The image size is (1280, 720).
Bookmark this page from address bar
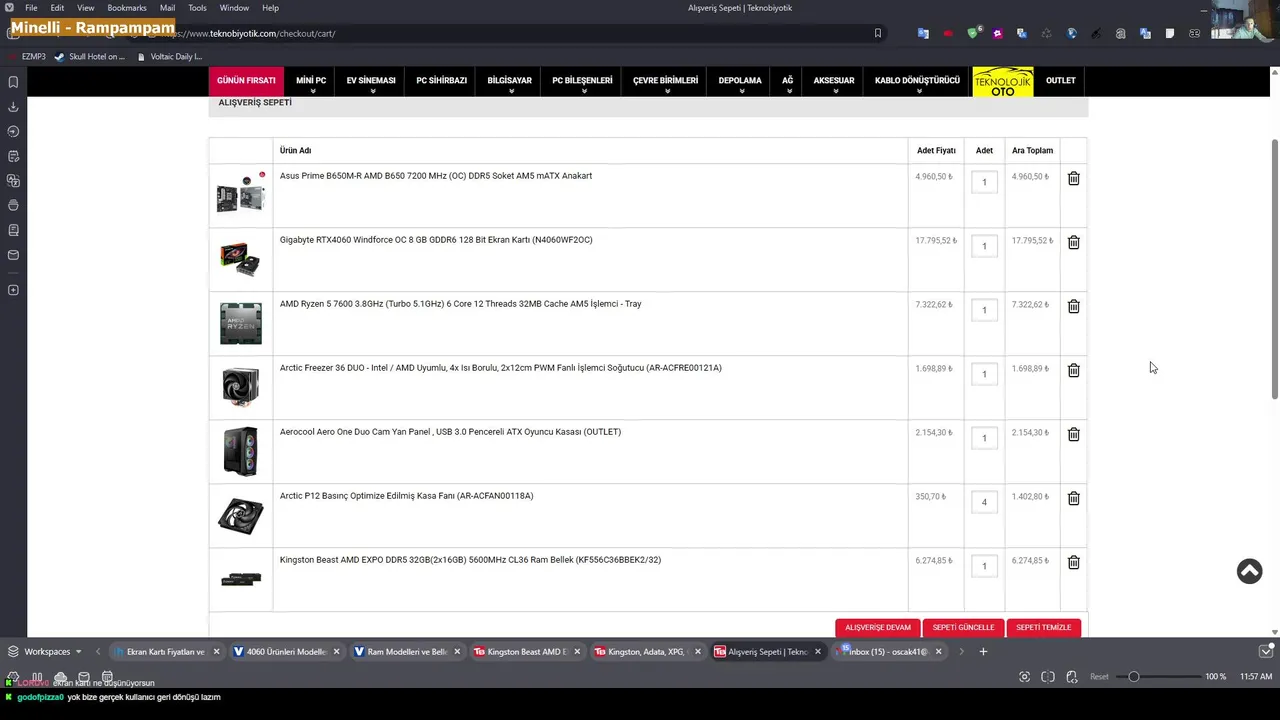coord(878,33)
